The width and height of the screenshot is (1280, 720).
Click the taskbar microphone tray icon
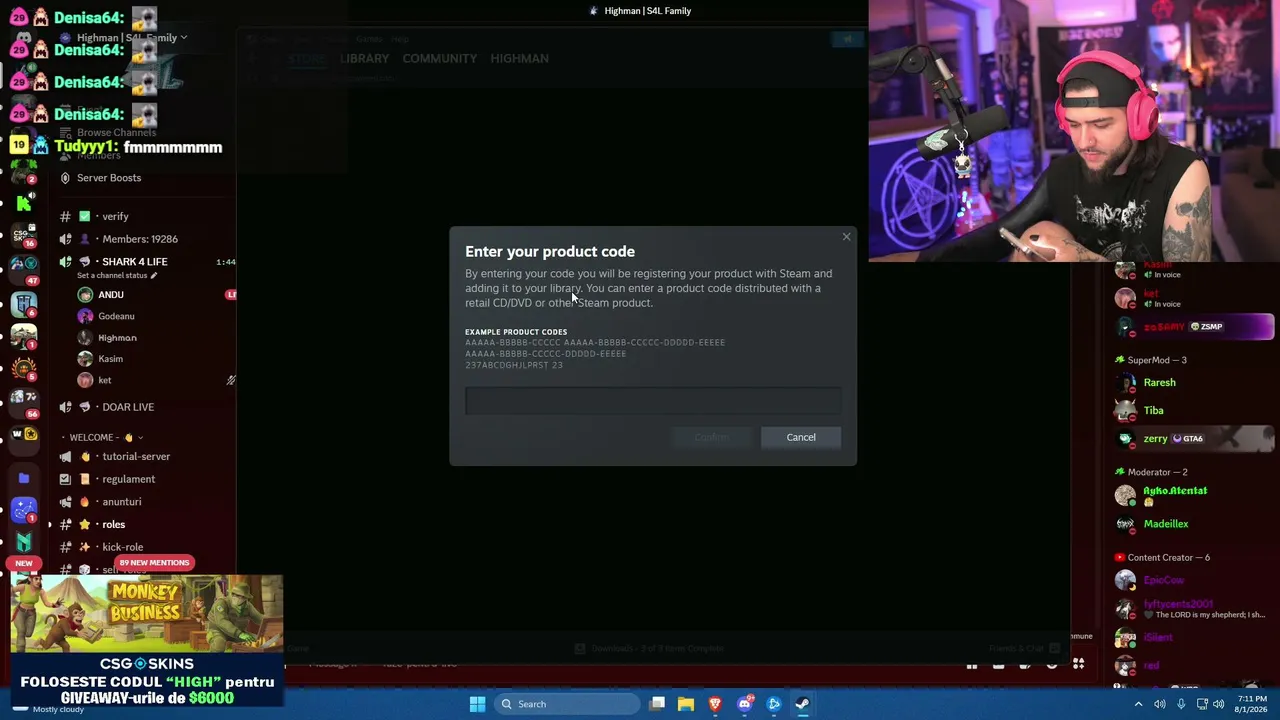click(x=1181, y=704)
